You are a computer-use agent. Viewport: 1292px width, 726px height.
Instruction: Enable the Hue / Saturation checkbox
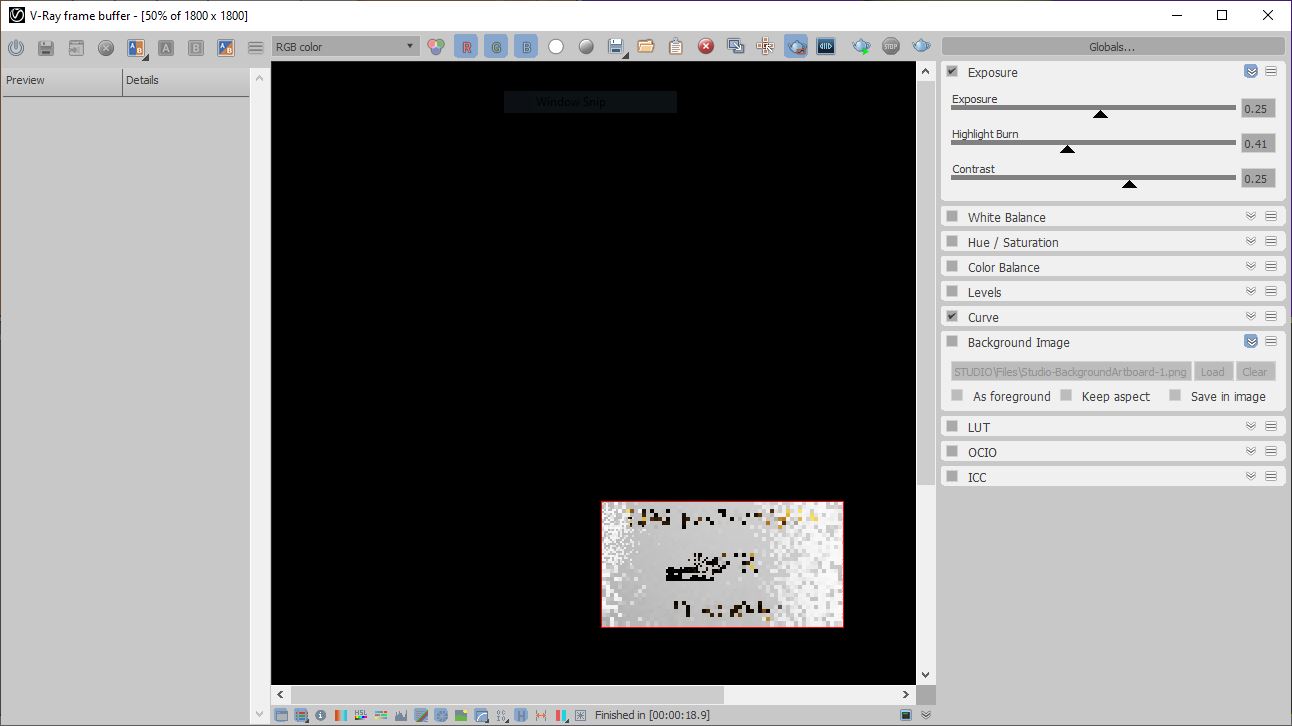coord(952,242)
